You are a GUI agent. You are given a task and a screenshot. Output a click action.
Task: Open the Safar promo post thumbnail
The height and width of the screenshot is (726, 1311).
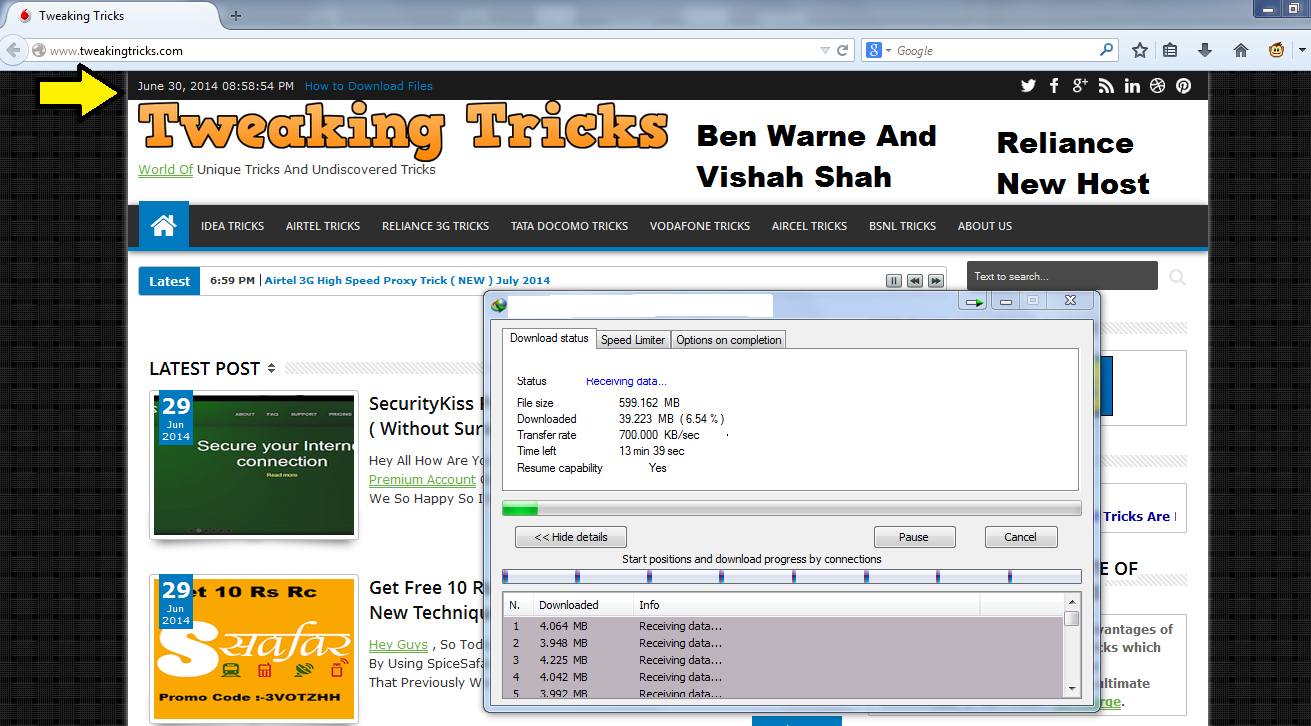click(x=254, y=649)
